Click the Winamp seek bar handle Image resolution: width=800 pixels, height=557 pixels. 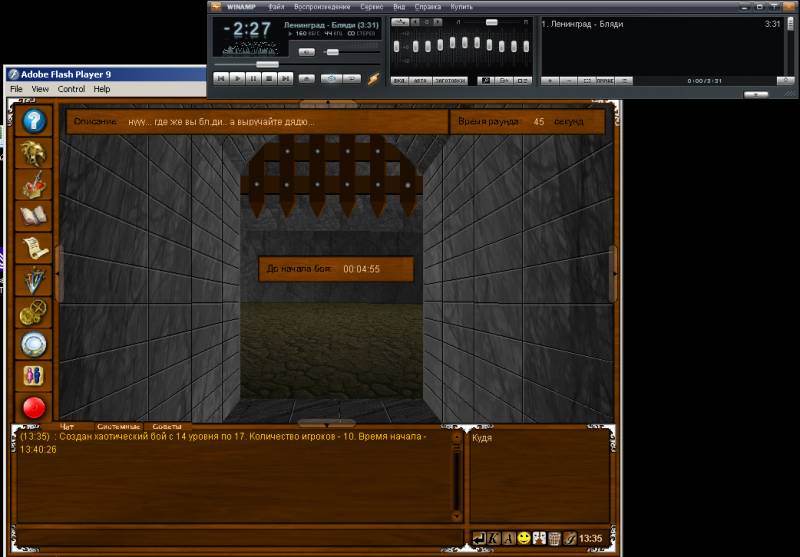pyautogui.click(x=267, y=65)
